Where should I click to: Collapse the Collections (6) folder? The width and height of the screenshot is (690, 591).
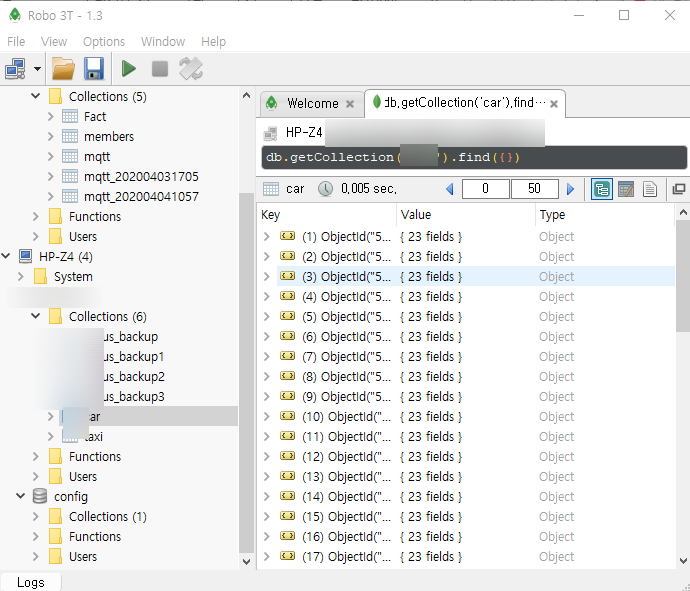click(36, 316)
